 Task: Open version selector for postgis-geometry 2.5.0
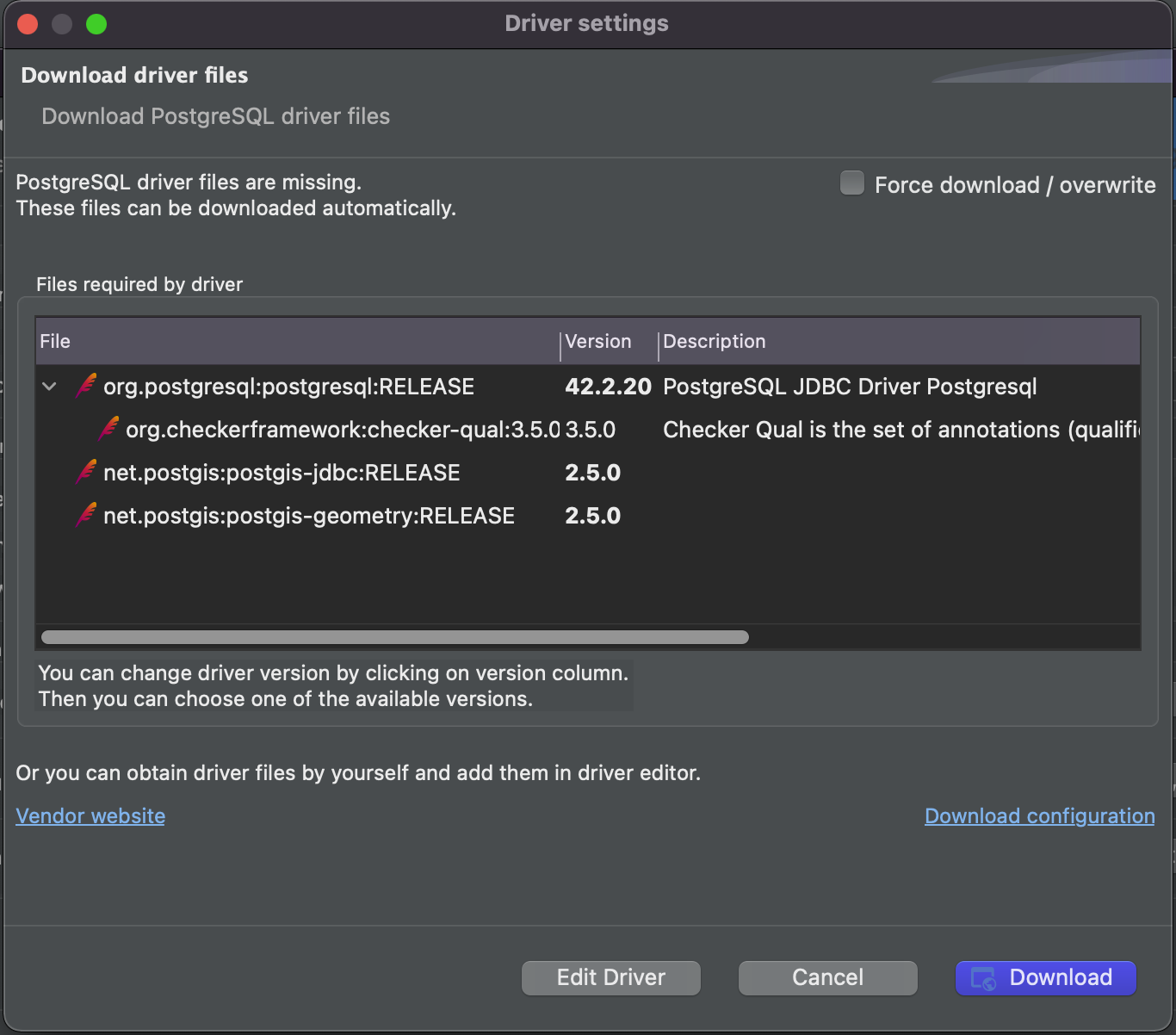(592, 516)
